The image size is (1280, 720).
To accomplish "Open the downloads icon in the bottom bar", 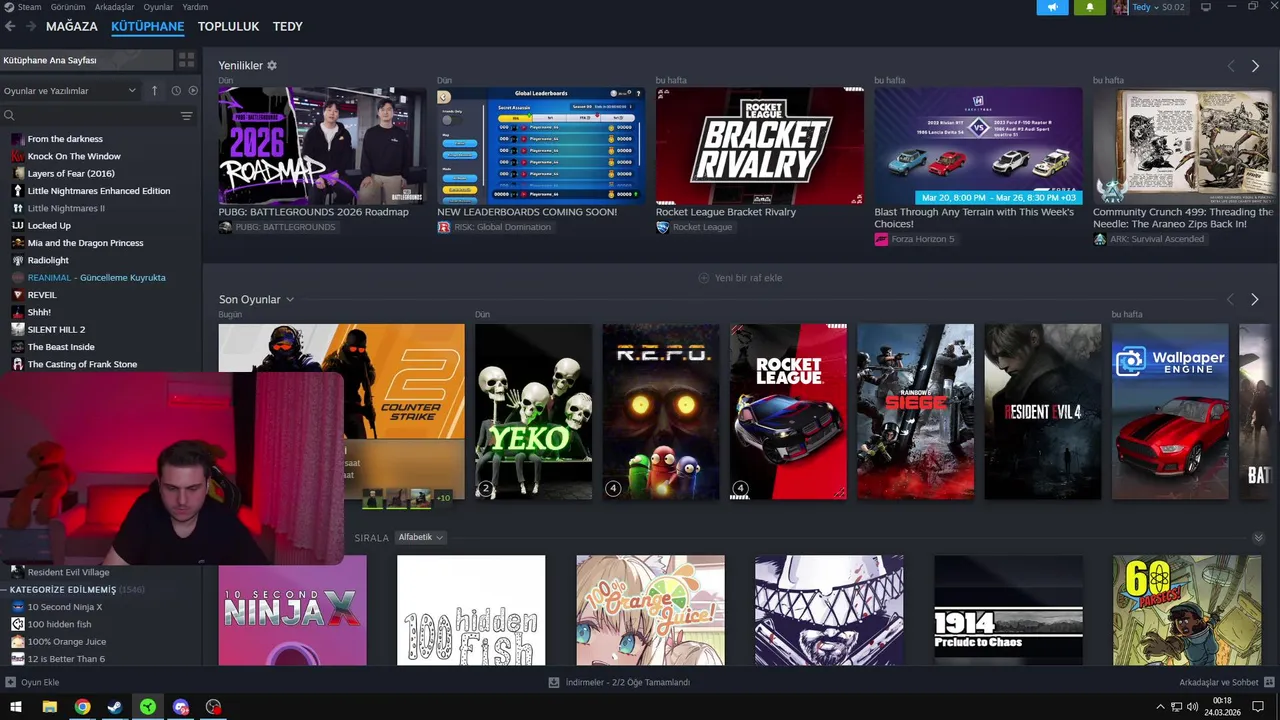I will tap(553, 682).
